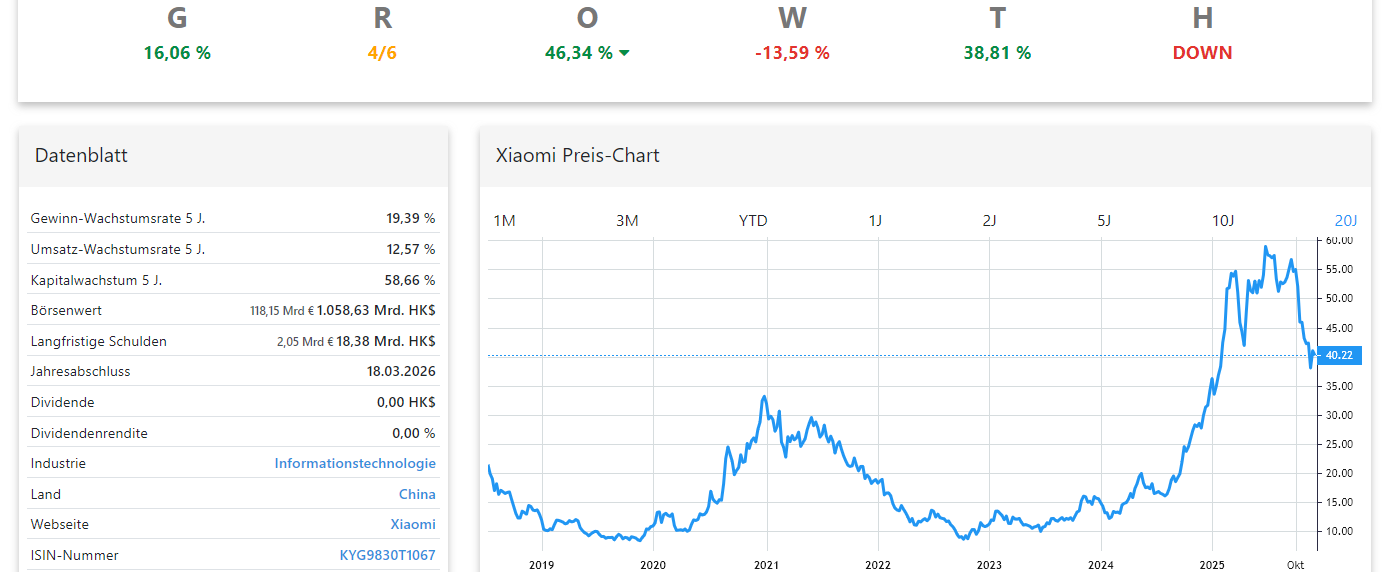
Task: Open the Informationstechnologie industry link
Action: tap(355, 463)
